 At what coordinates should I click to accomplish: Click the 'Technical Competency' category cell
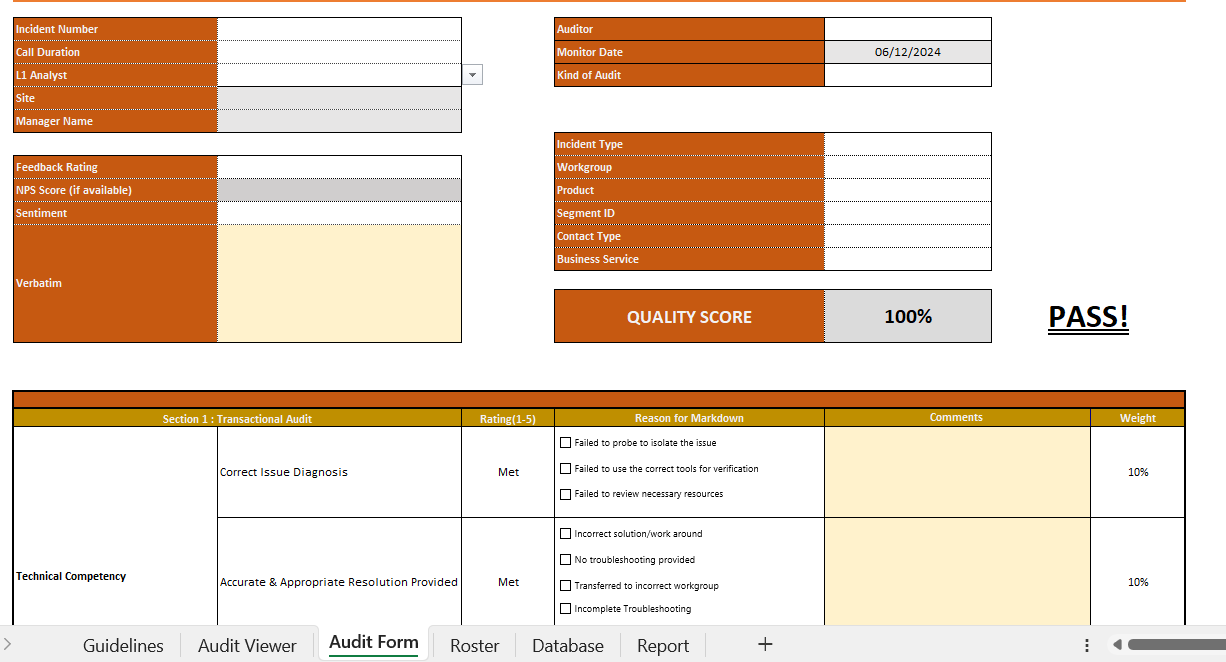[x=115, y=527]
